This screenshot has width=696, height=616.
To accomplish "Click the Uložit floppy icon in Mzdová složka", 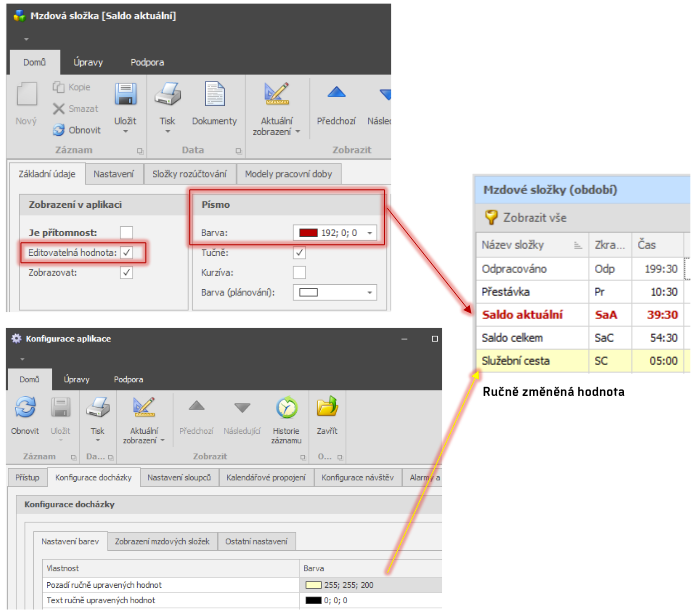I will (126, 94).
